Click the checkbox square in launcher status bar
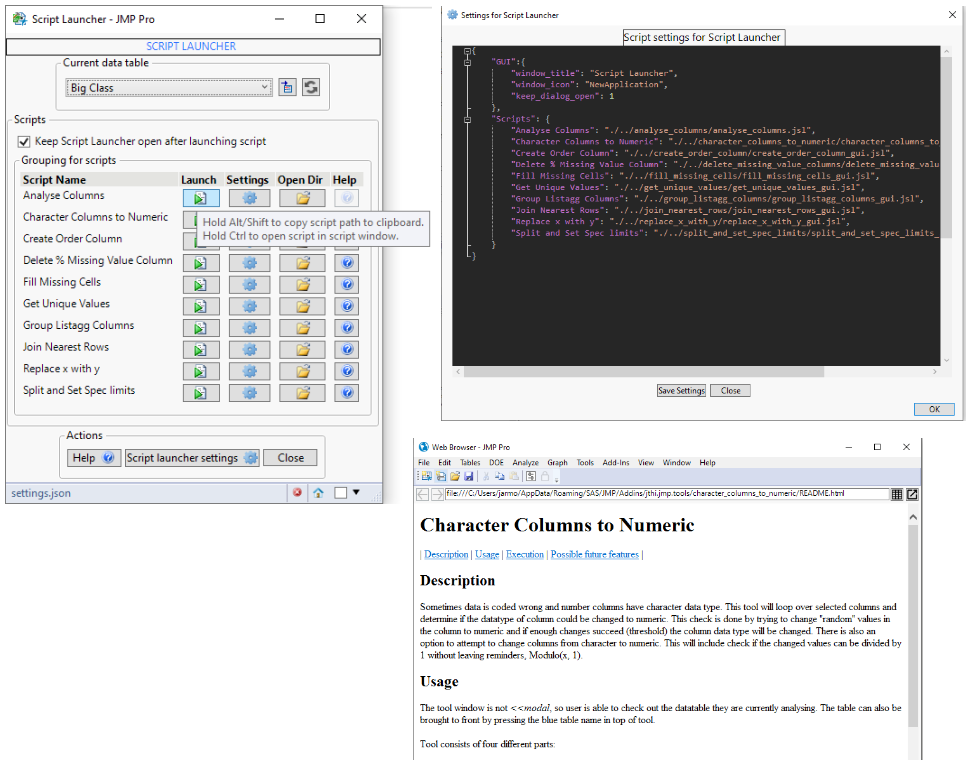The width and height of the screenshot is (966, 777). 340,492
